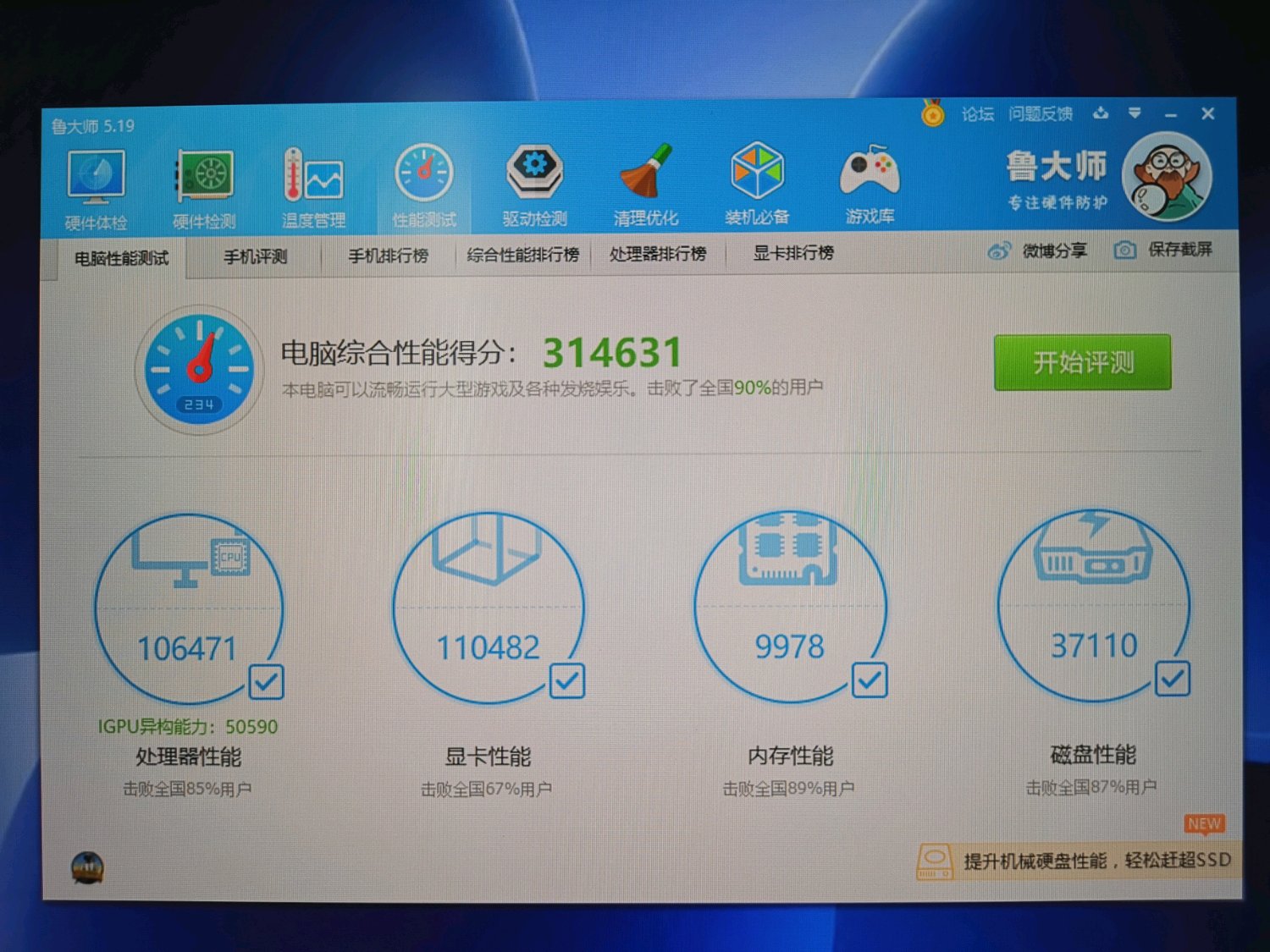Click the gold medal icon in the title bar
This screenshot has height=952, width=1270.
[932, 113]
